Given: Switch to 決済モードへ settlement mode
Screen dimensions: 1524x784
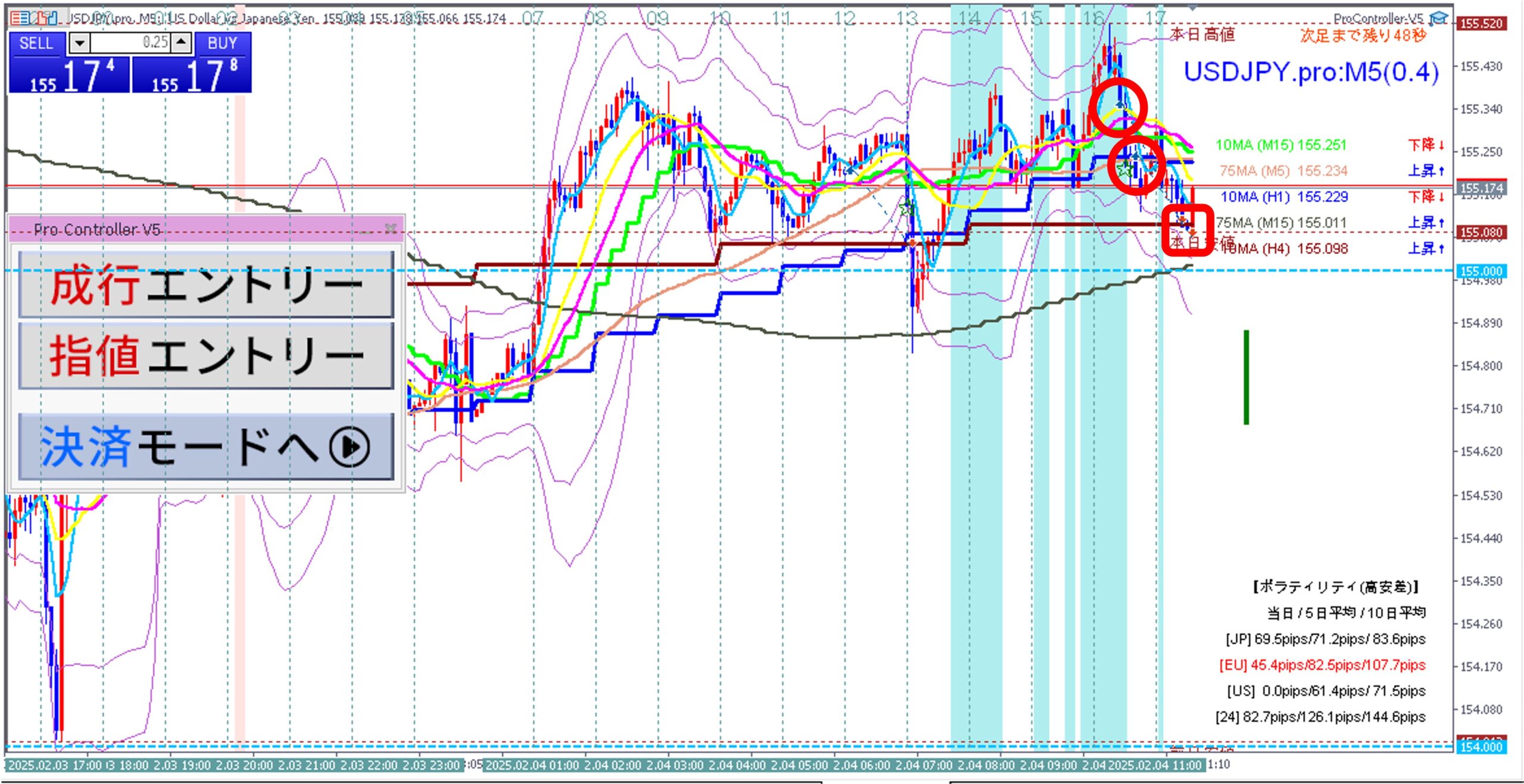Looking at the screenshot, I should [206, 446].
